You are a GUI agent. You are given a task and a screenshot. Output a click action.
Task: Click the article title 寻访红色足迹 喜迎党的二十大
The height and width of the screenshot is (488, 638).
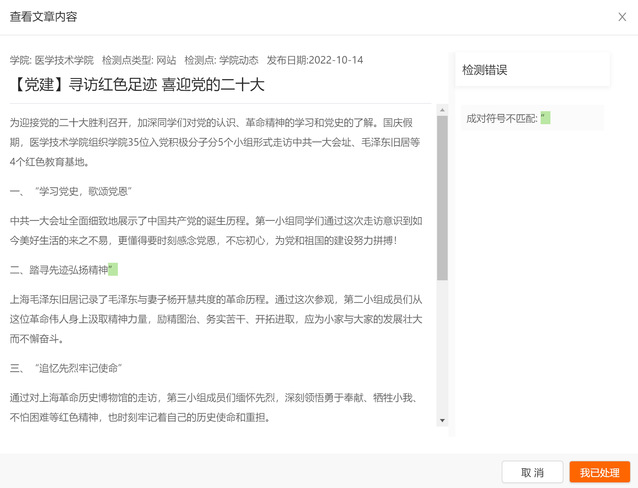pyautogui.click(x=138, y=84)
